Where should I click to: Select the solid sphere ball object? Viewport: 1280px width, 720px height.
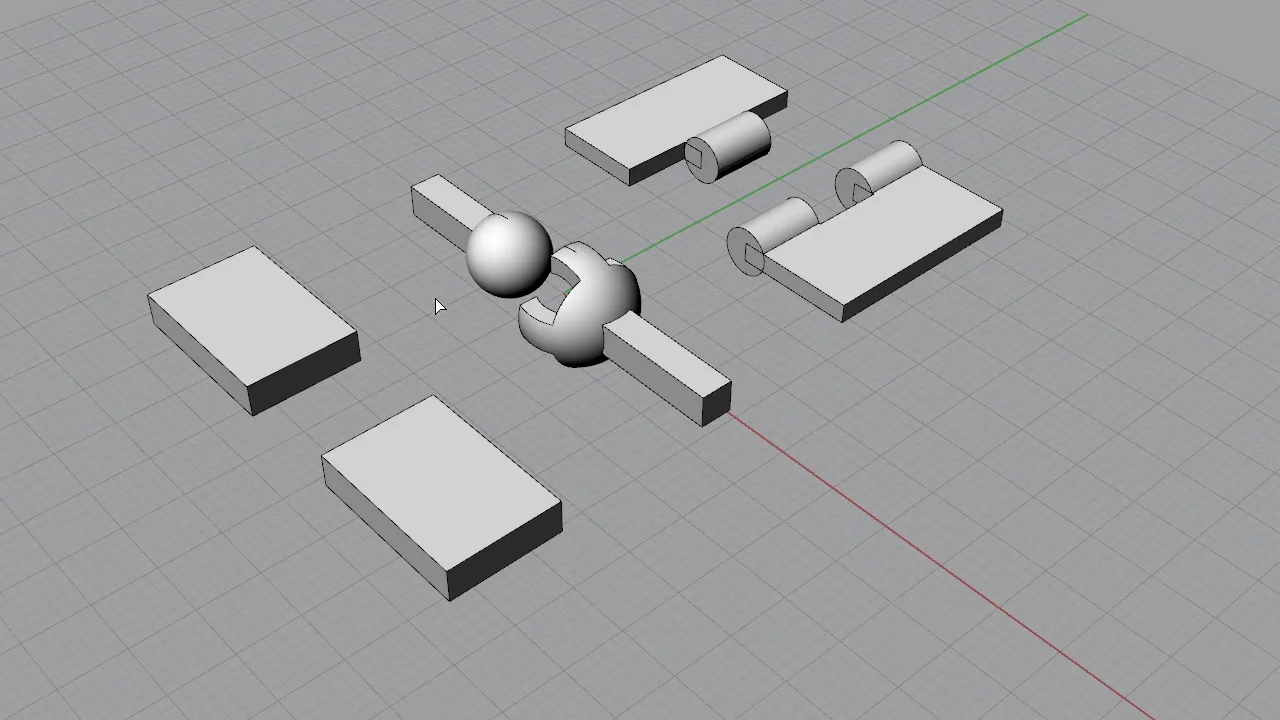pos(508,254)
